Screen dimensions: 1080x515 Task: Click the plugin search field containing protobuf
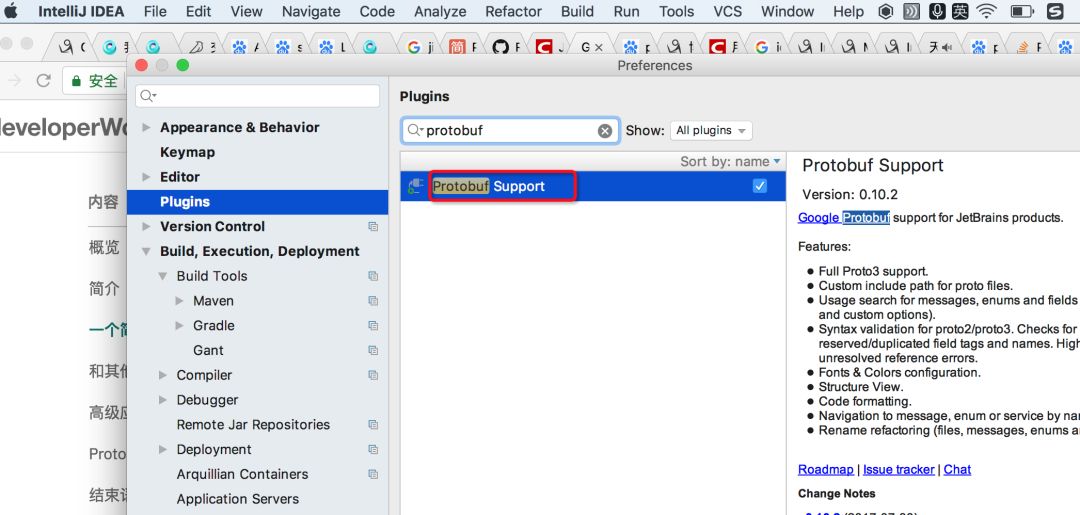(x=510, y=131)
